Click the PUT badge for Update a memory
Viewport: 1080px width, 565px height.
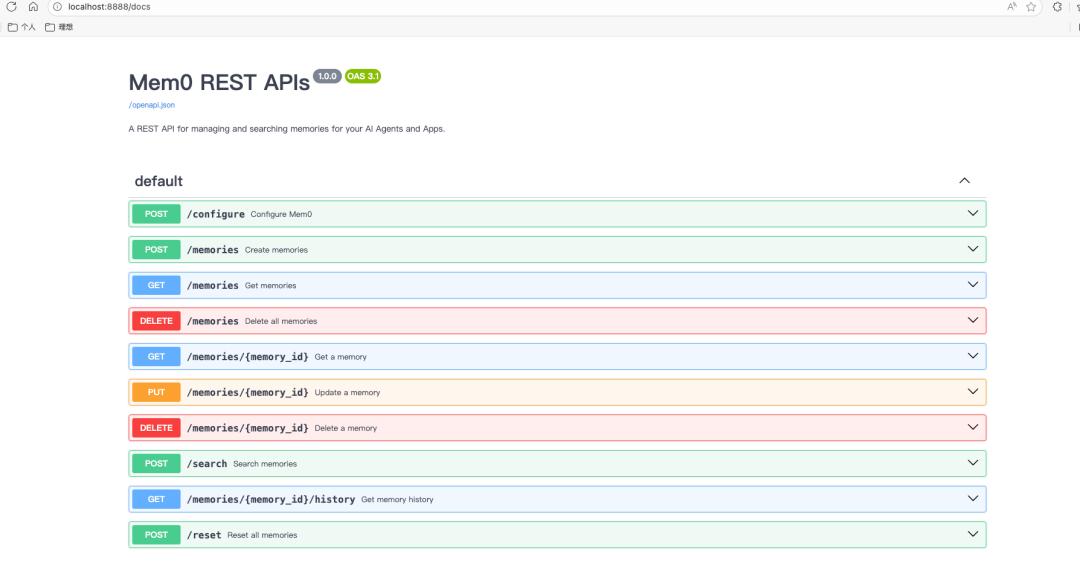point(156,392)
